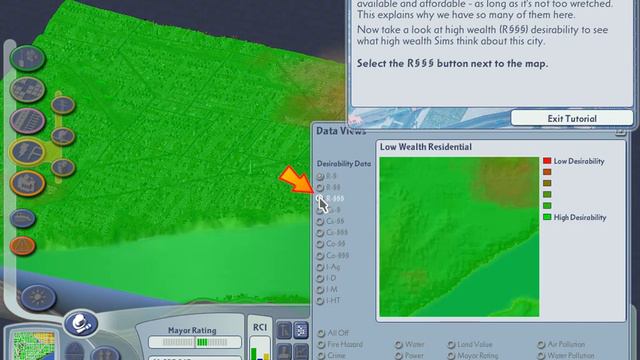The image size is (640, 360).
Task: Select the Co-§§§ desirability option
Action: click(x=333, y=256)
